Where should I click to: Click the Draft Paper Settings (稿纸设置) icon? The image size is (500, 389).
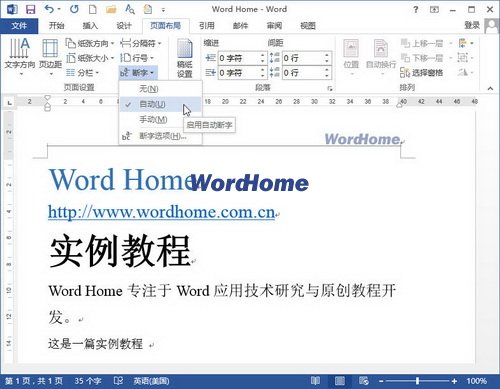coord(184,58)
